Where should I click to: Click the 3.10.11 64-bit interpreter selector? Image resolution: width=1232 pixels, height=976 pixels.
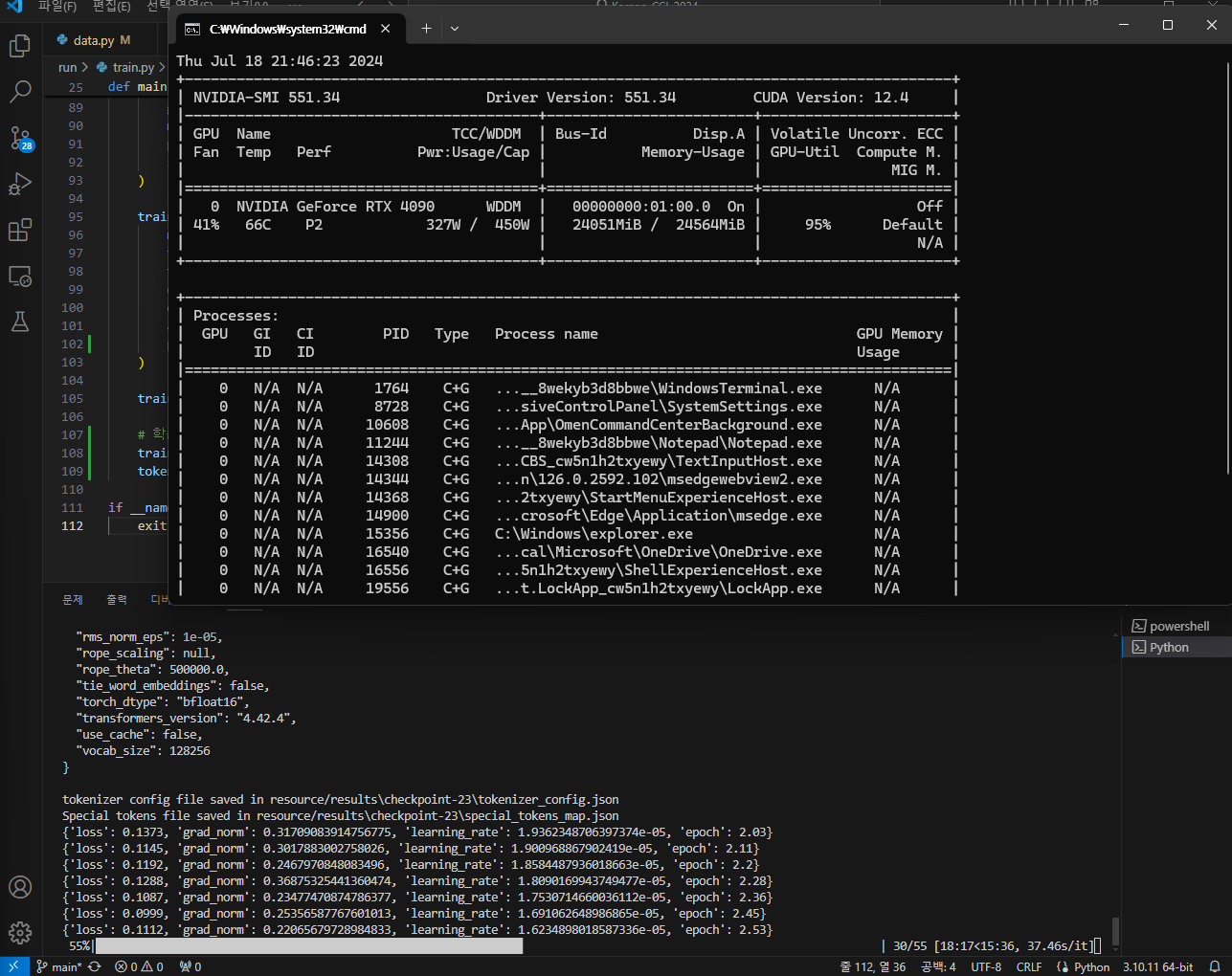click(x=1158, y=966)
